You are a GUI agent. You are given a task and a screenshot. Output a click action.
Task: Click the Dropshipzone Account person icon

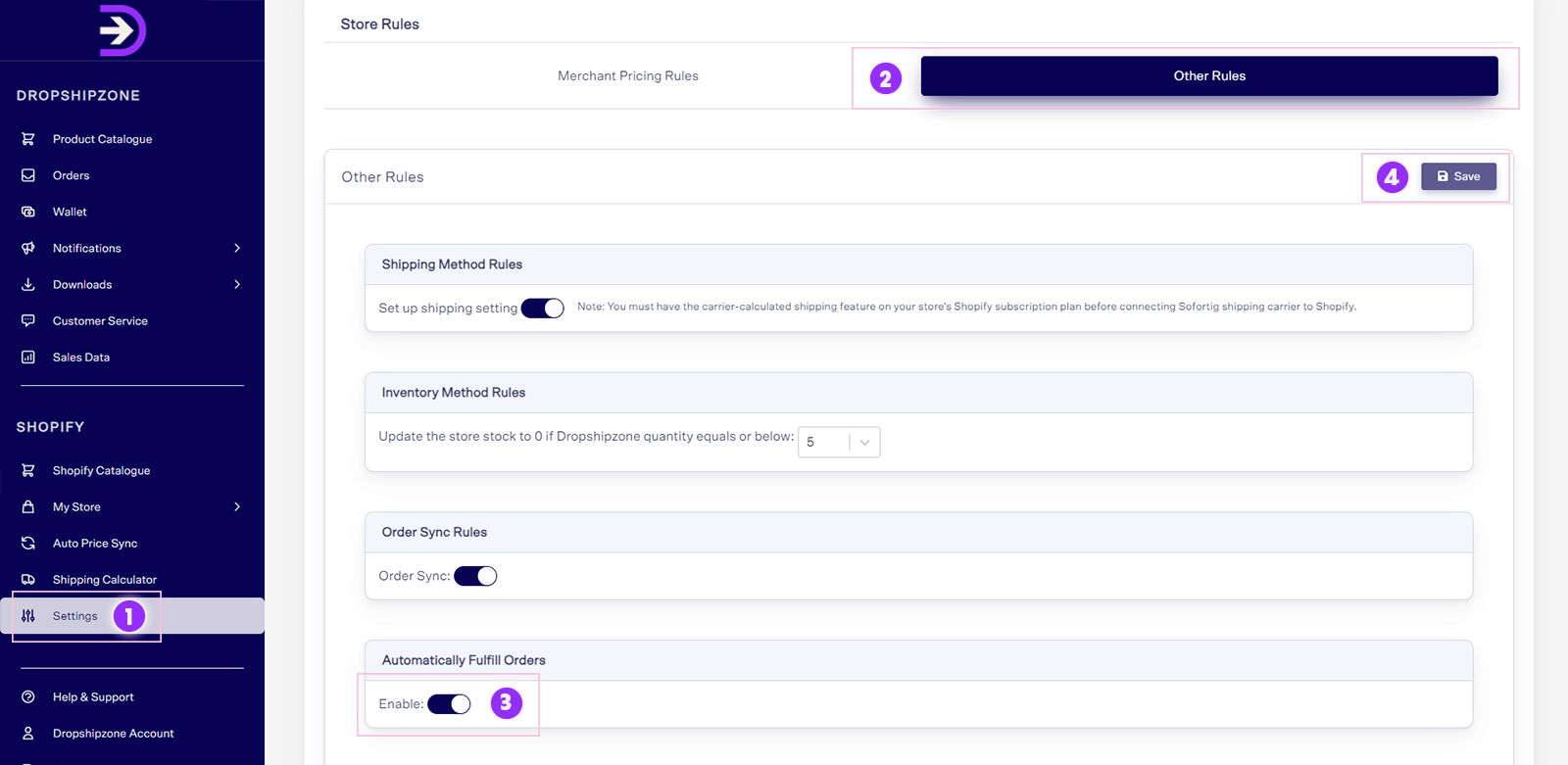(28, 733)
